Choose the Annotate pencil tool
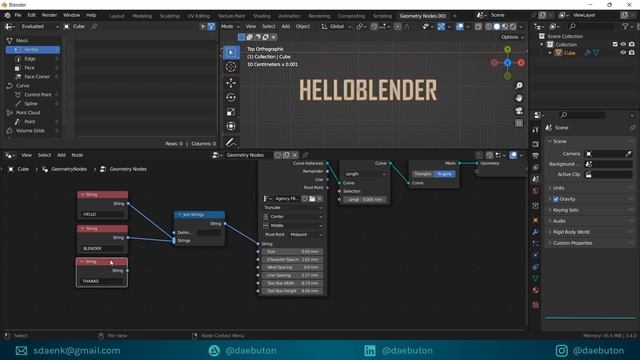The width and height of the screenshot is (640, 360). (231, 142)
